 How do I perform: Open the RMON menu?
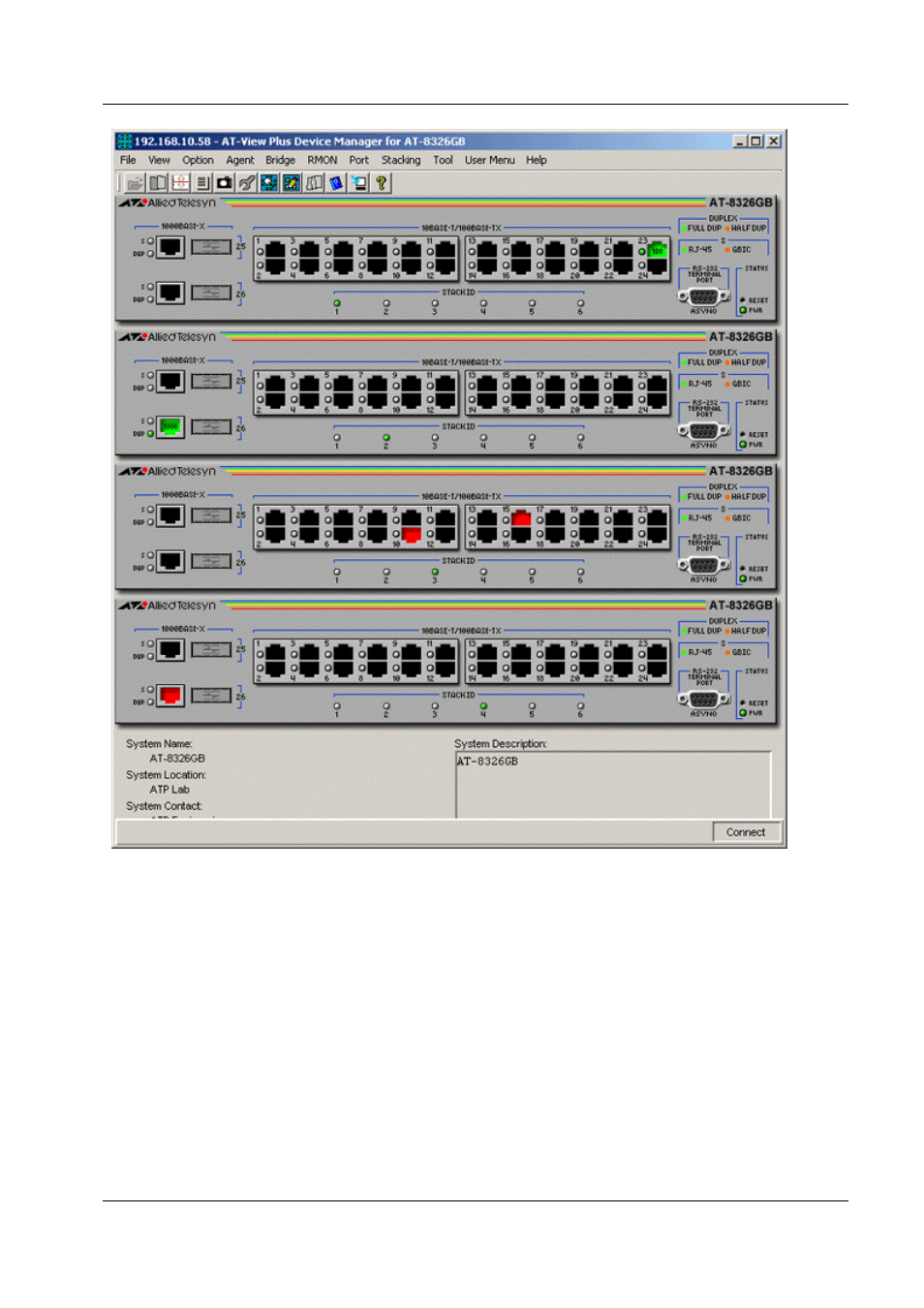[323, 161]
